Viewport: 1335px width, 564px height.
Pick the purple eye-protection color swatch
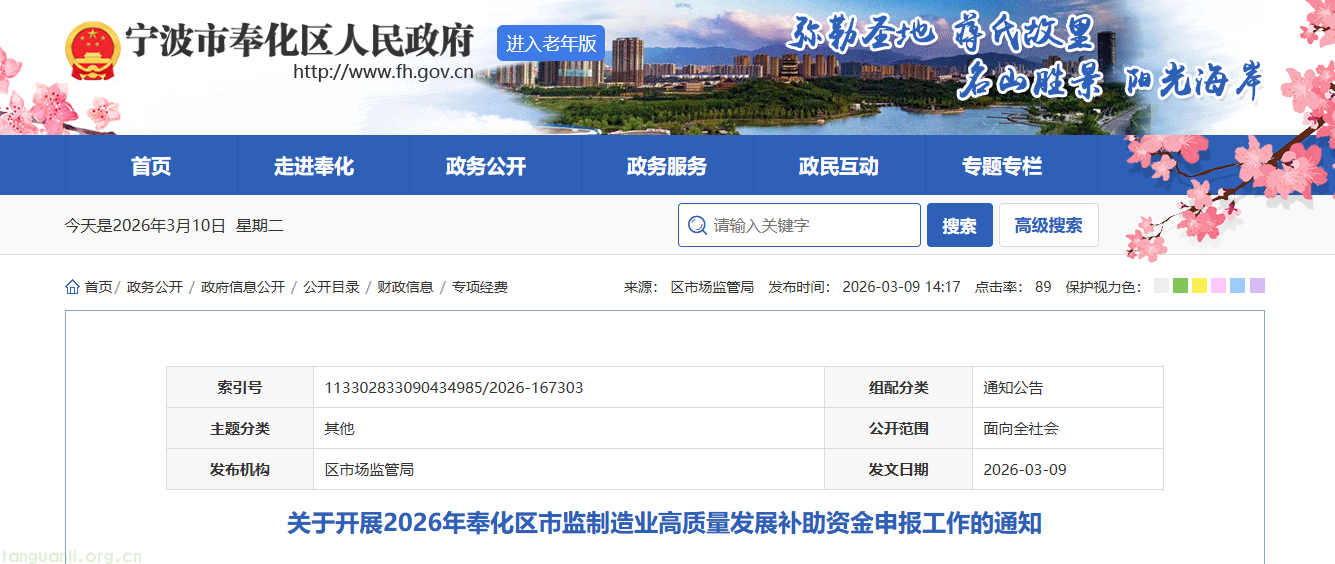[x=1257, y=286]
